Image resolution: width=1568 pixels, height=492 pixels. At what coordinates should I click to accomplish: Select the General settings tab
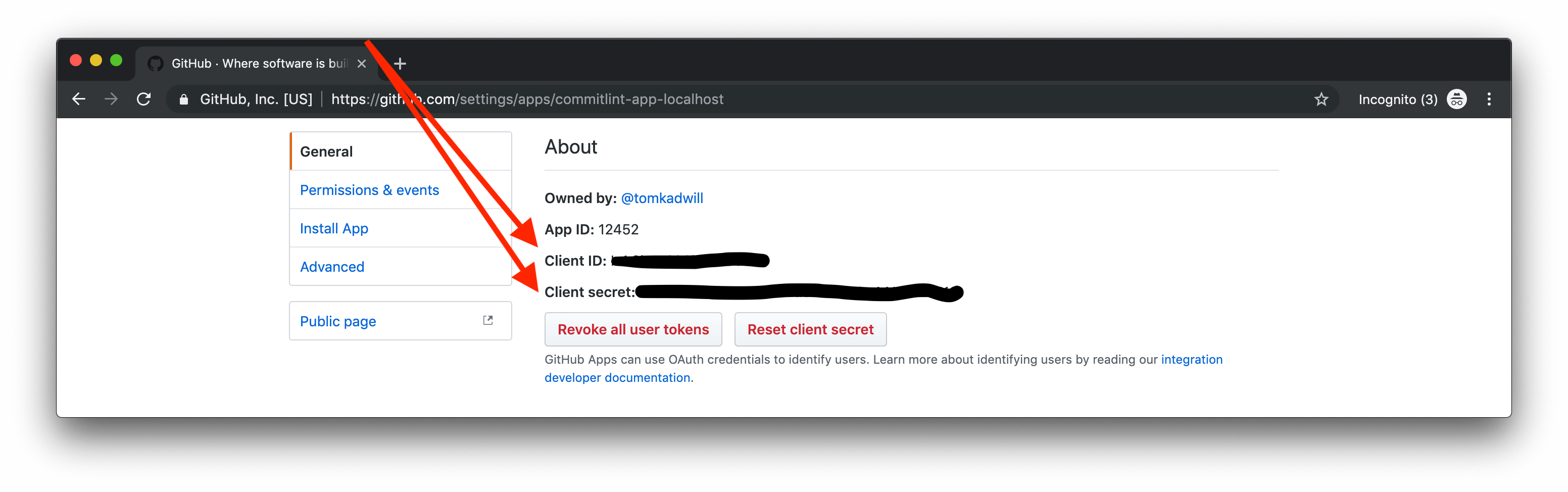pyautogui.click(x=326, y=152)
